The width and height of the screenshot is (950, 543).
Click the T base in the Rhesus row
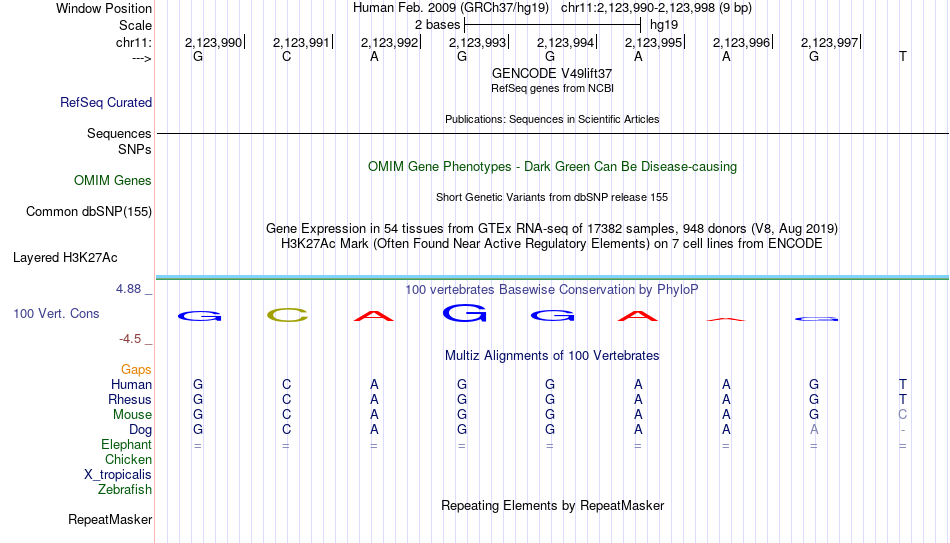(903, 399)
